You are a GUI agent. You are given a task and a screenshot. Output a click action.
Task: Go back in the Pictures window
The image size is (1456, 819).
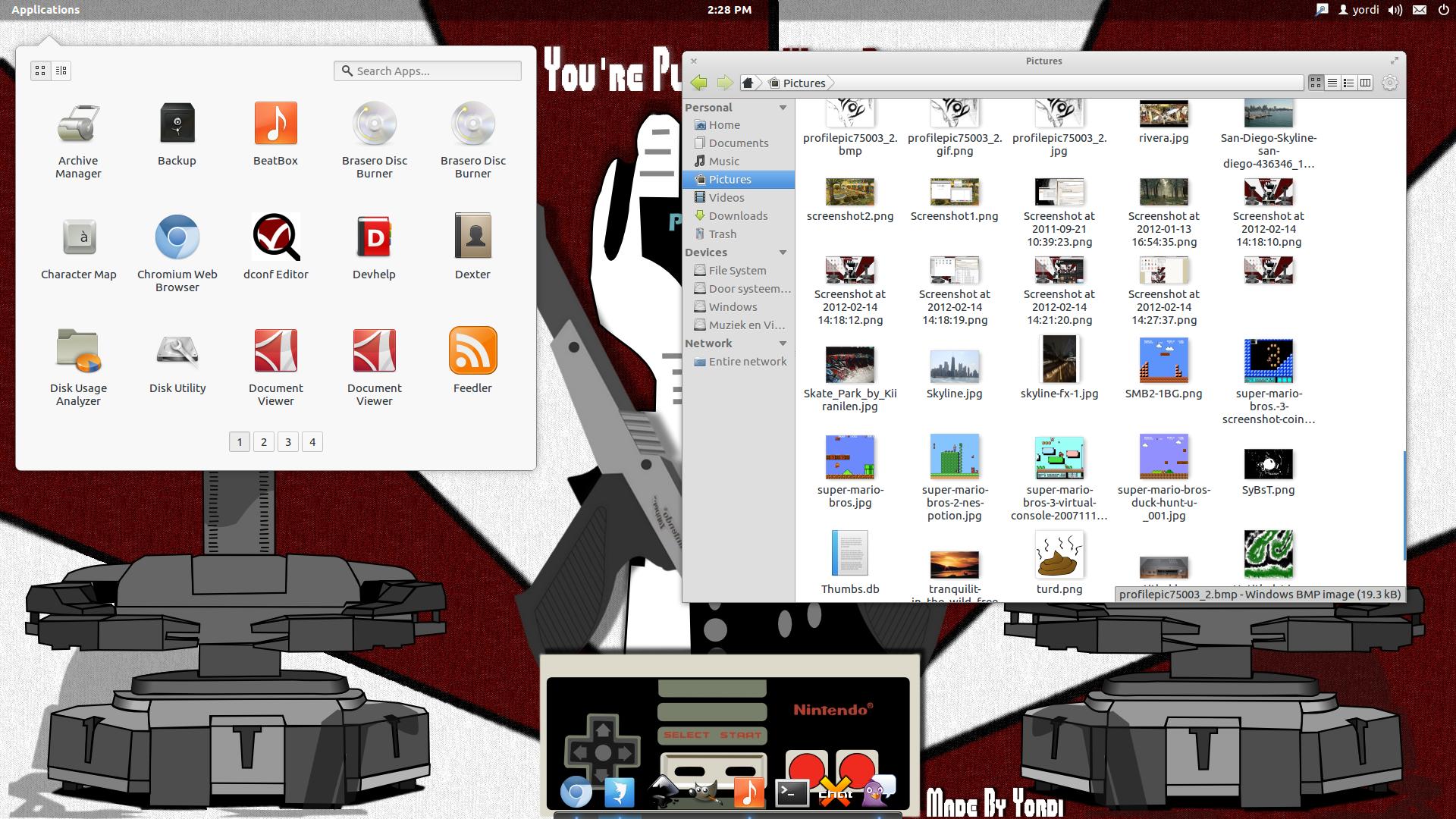(x=699, y=83)
